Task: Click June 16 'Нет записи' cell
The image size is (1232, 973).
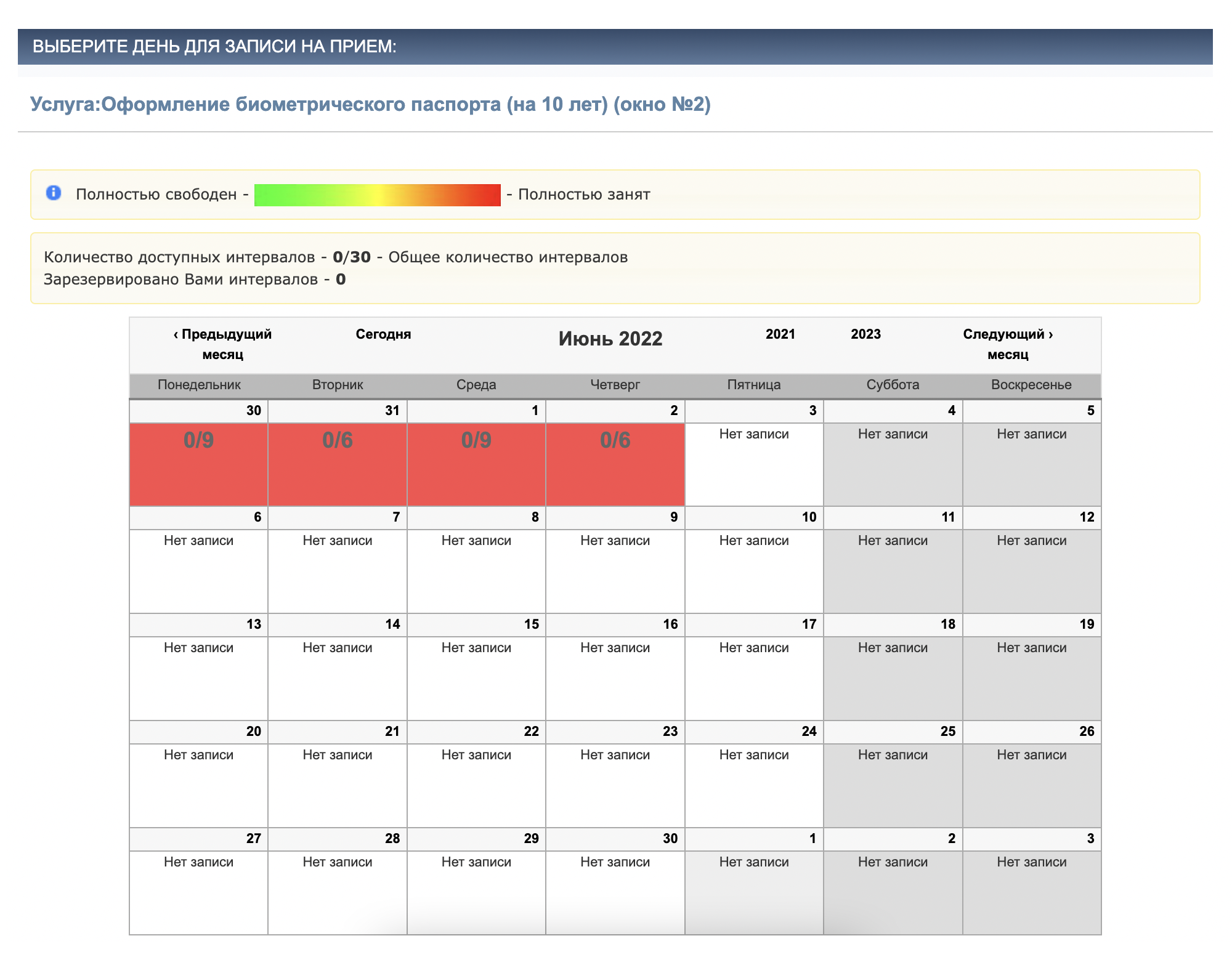Action: [615, 678]
